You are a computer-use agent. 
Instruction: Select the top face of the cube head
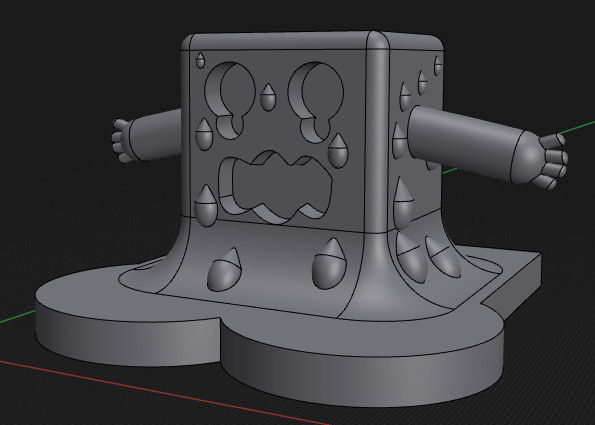(x=311, y=41)
